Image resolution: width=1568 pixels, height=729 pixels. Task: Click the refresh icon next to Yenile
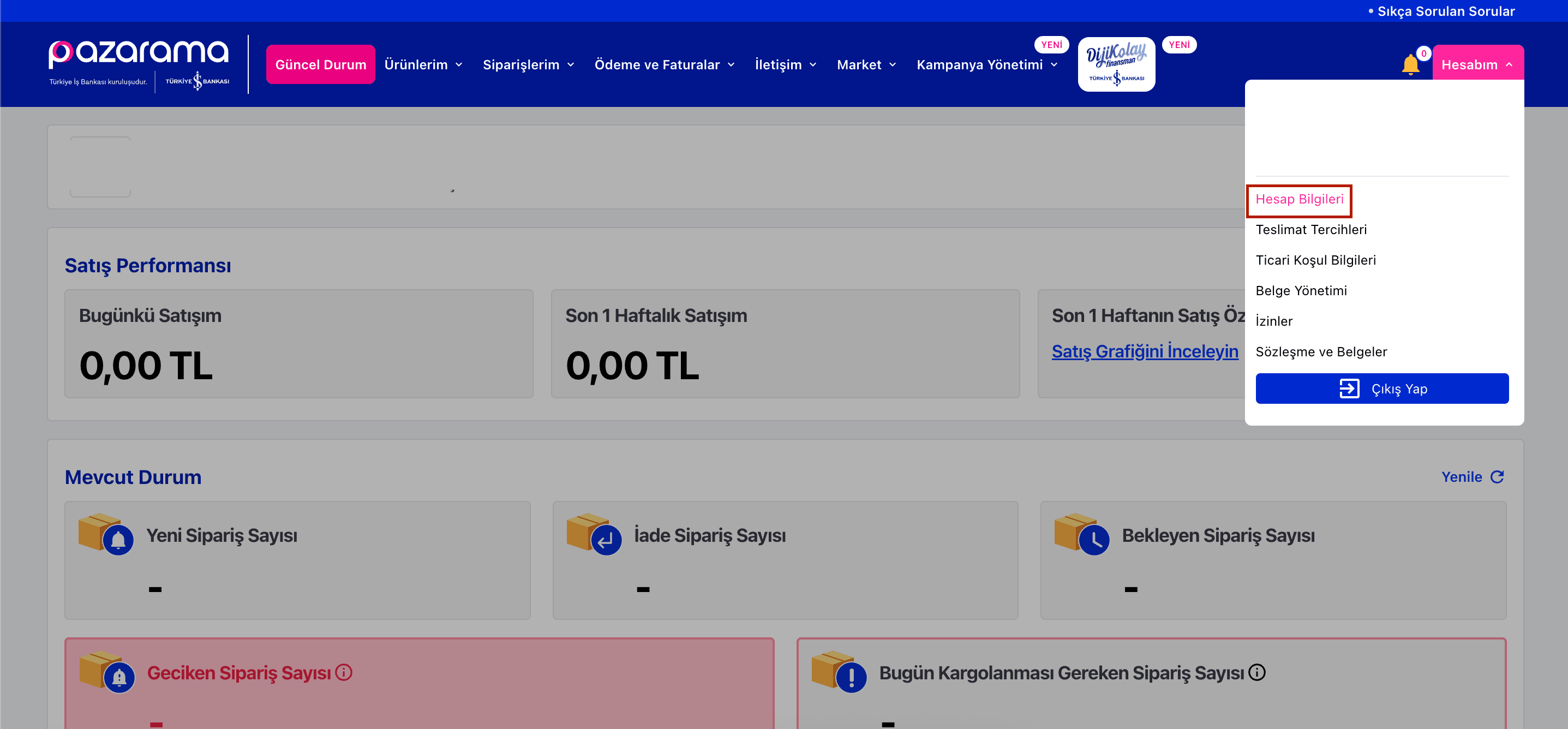[1498, 477]
